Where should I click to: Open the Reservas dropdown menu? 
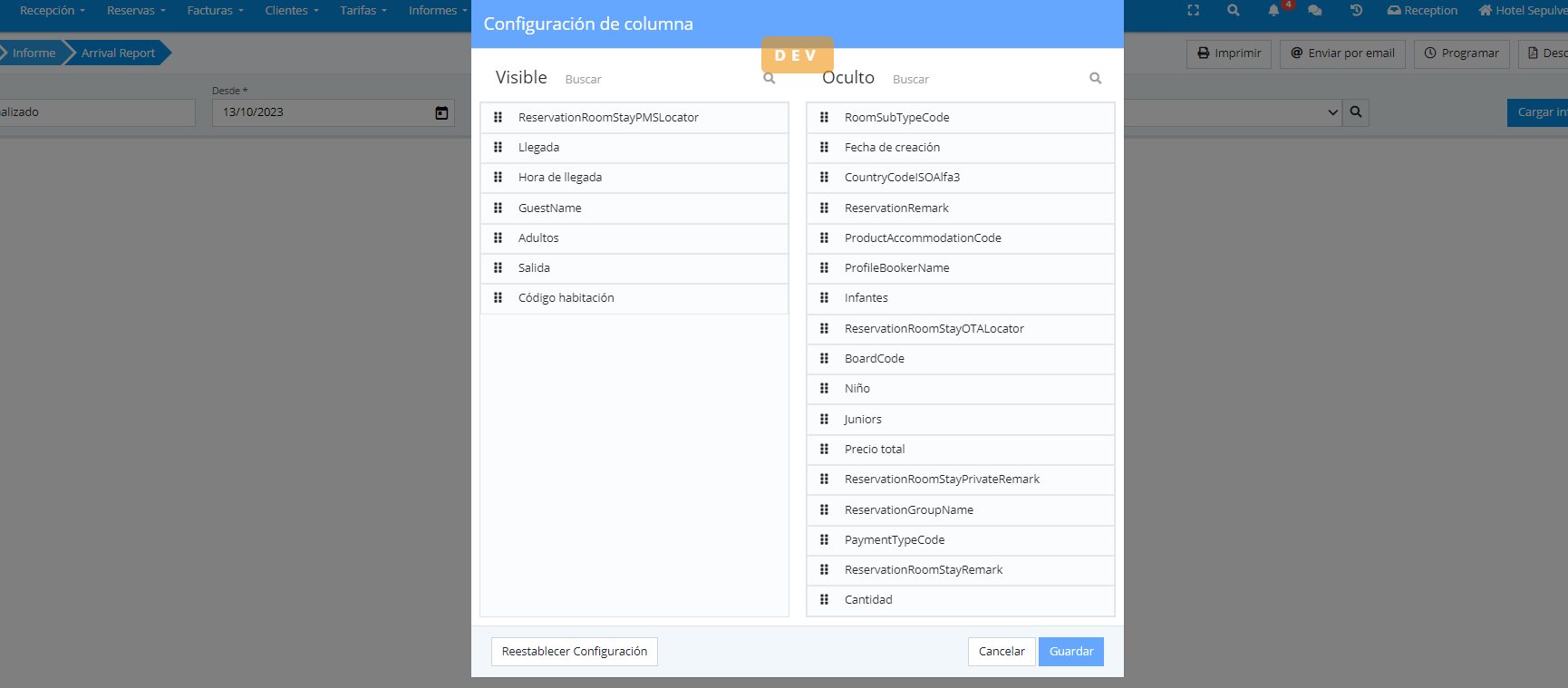pyautogui.click(x=136, y=11)
